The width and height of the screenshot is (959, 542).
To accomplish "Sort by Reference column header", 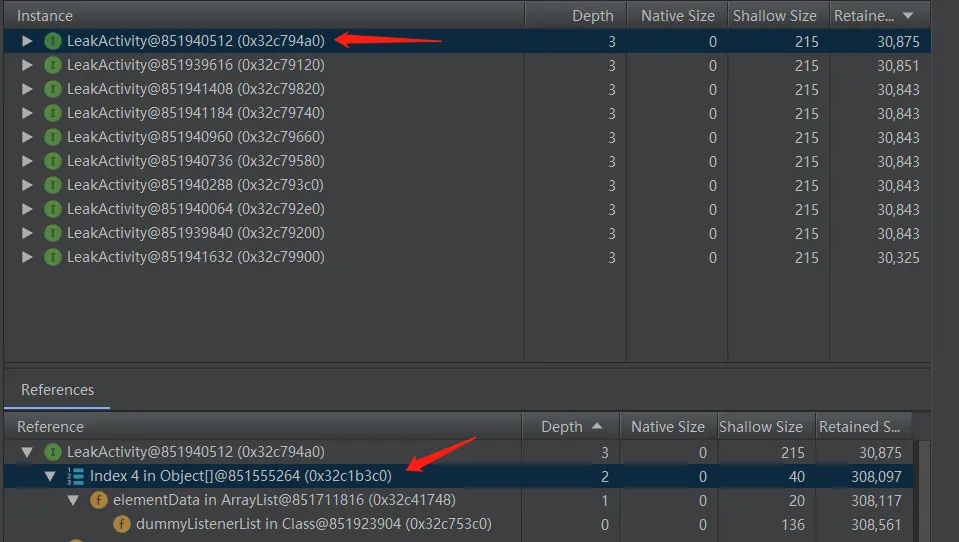I will click(263, 426).
